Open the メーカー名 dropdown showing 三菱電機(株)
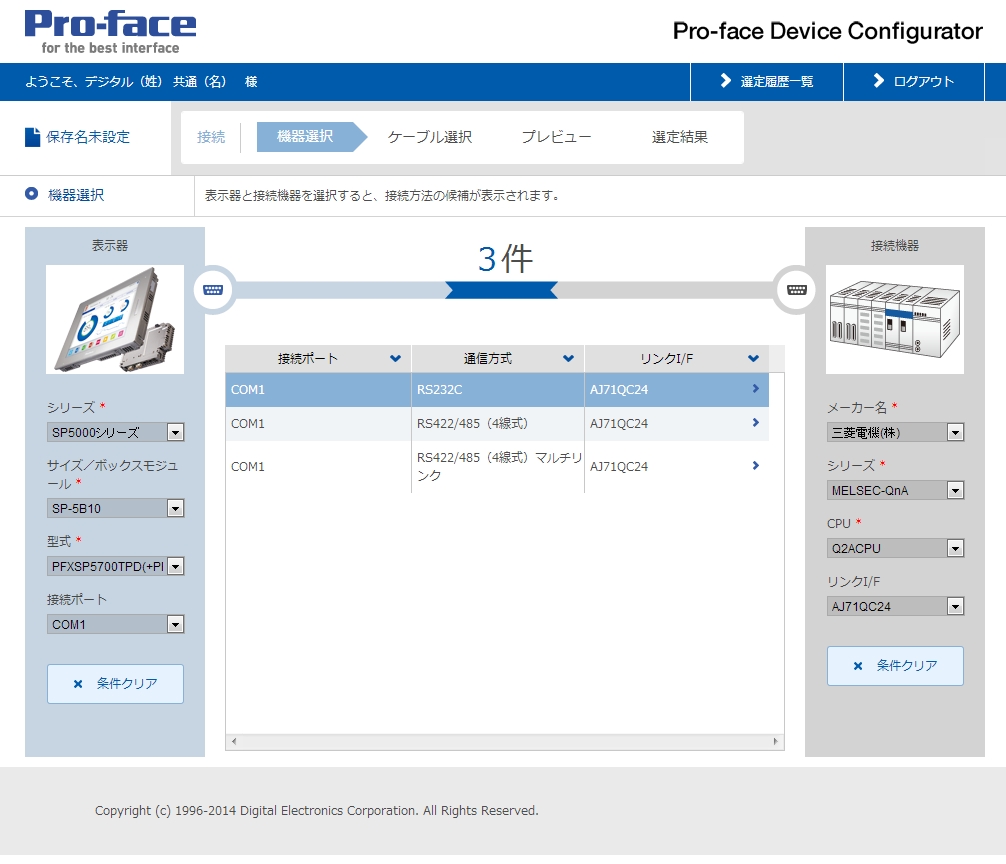 (x=957, y=432)
